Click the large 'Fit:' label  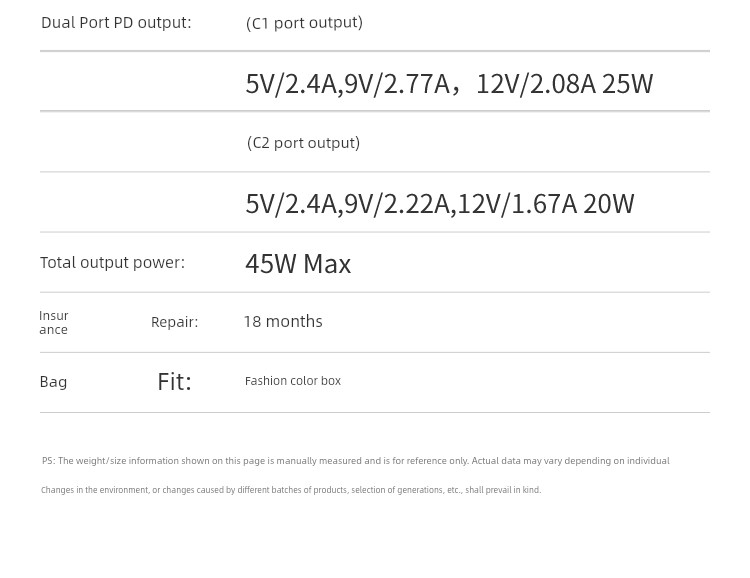click(x=175, y=382)
